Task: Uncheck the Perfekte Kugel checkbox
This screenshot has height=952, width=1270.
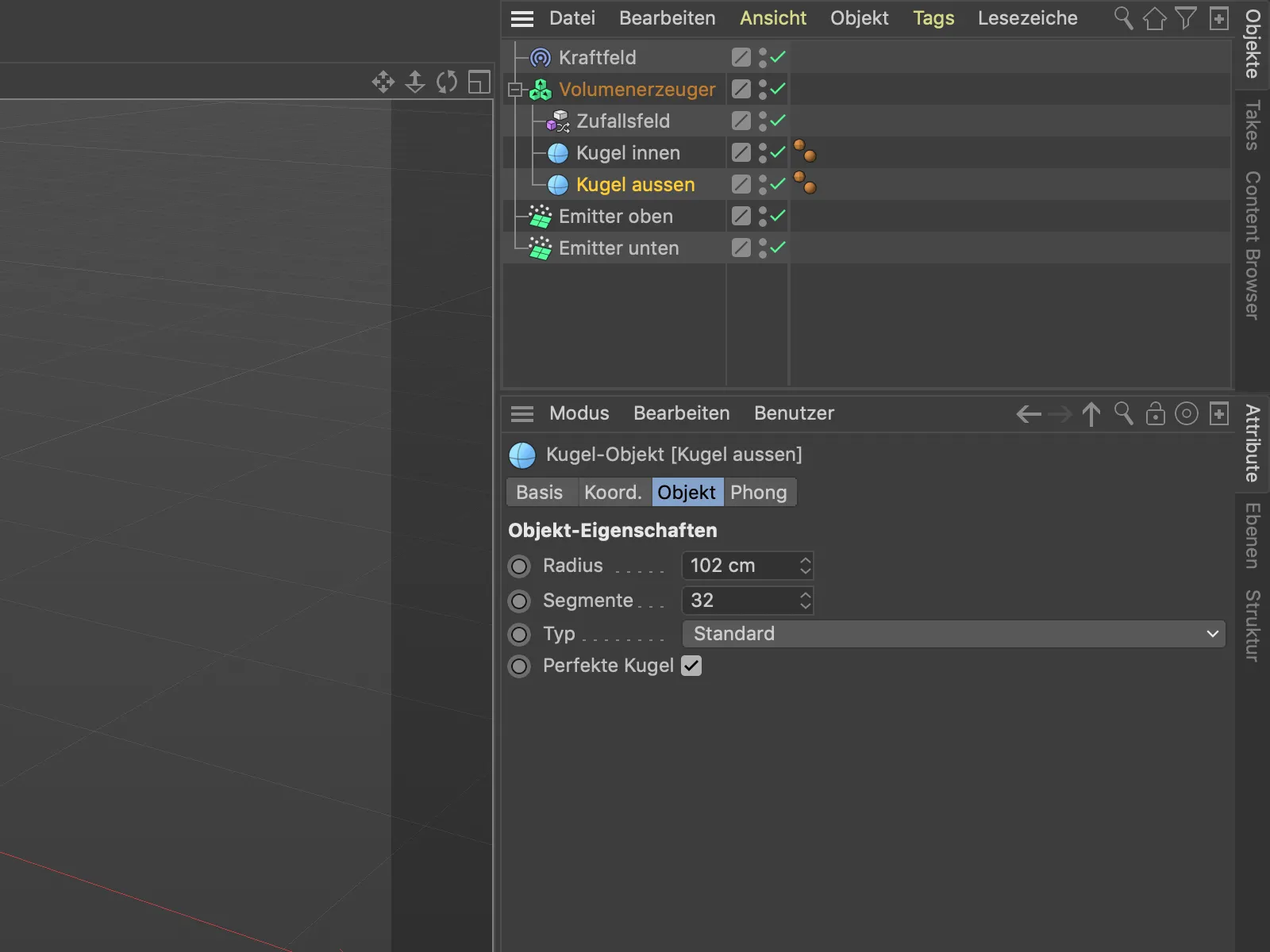Action: click(691, 666)
